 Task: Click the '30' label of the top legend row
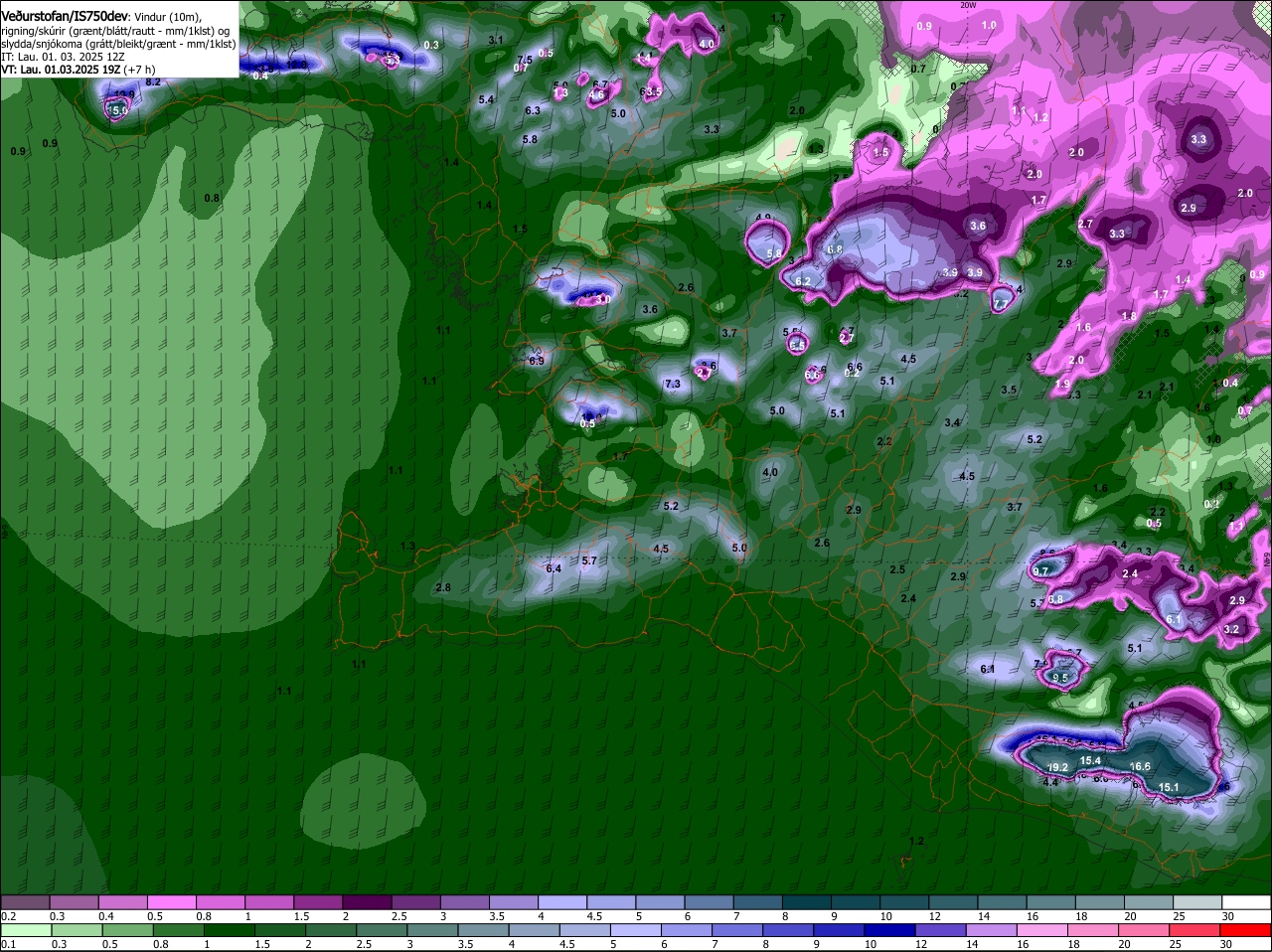(x=1227, y=916)
